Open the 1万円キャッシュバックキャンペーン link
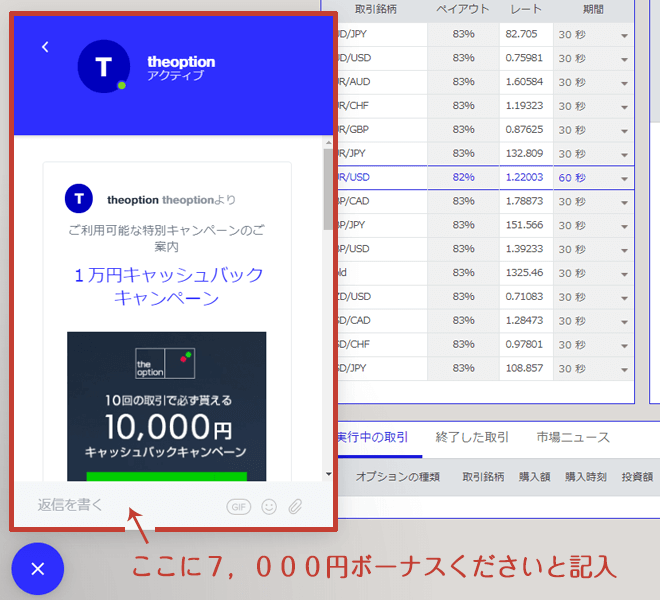 (168, 287)
